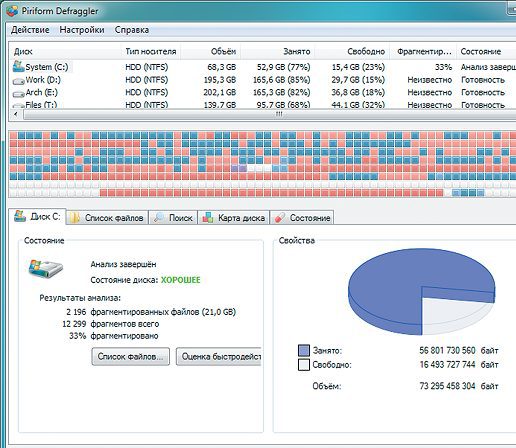
Task: Click the 29,7 GB (15%) free cell
Action: (358, 80)
